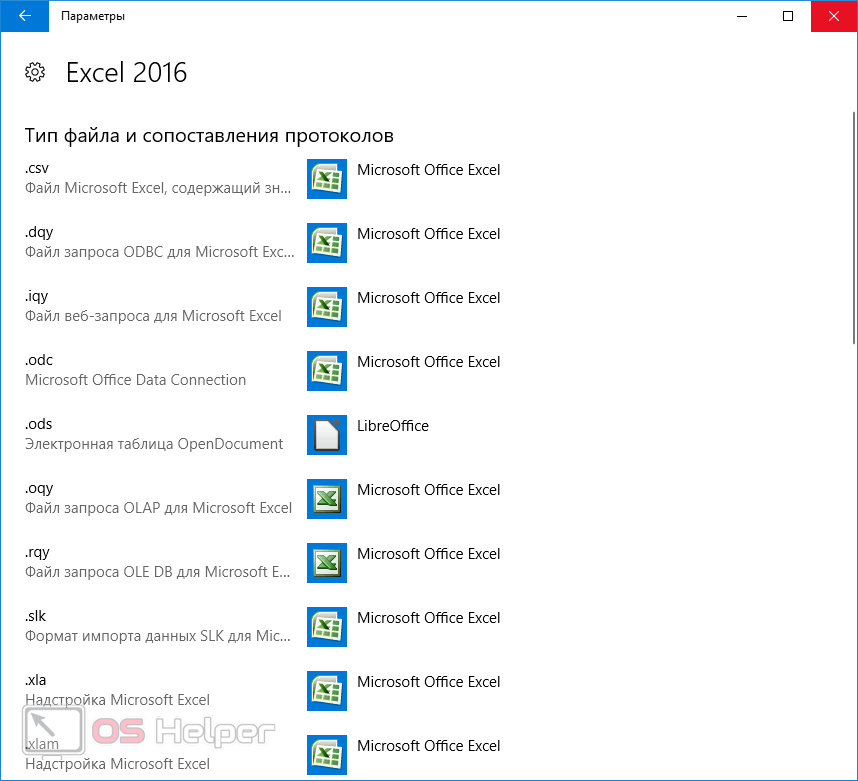Open the Excel icon for .oqy
Viewport: 858px width, 781px height.
(327, 499)
